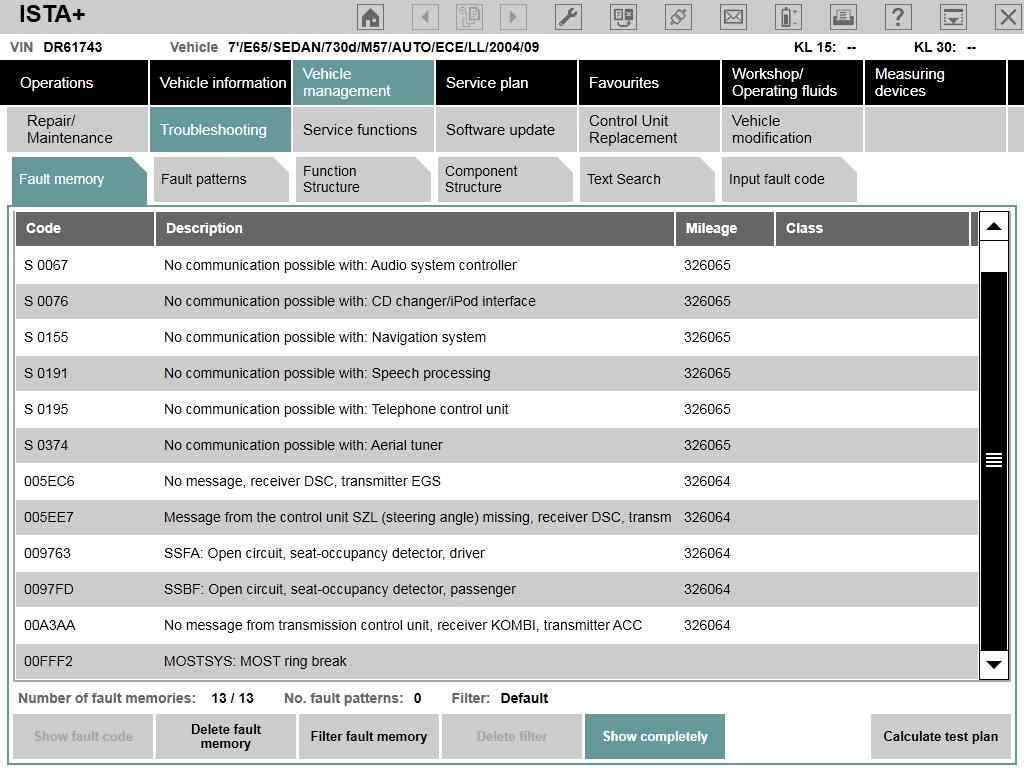The height and width of the screenshot is (768, 1024).
Task: Select the Vehicle management menu
Action: 363,83
